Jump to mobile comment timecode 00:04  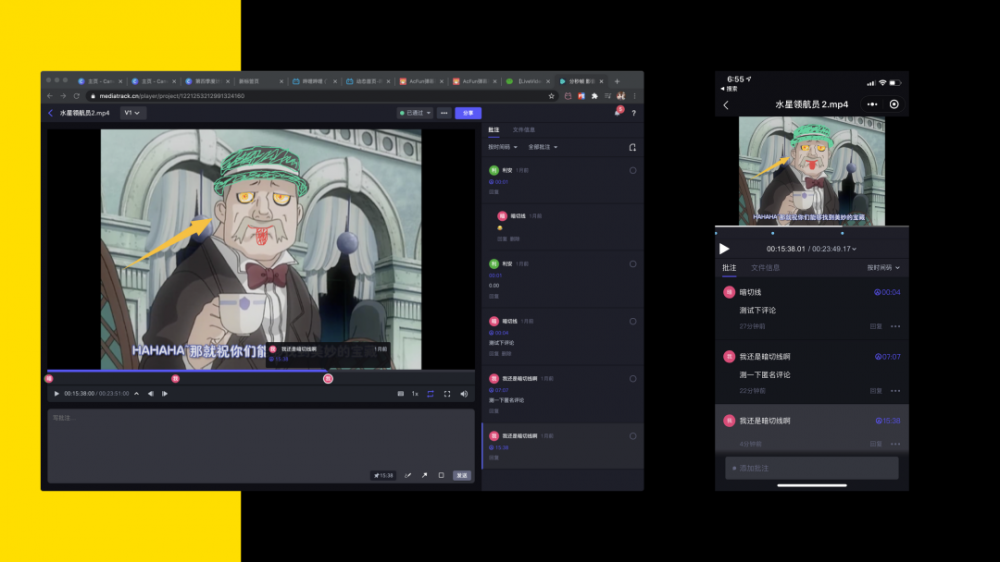887,292
